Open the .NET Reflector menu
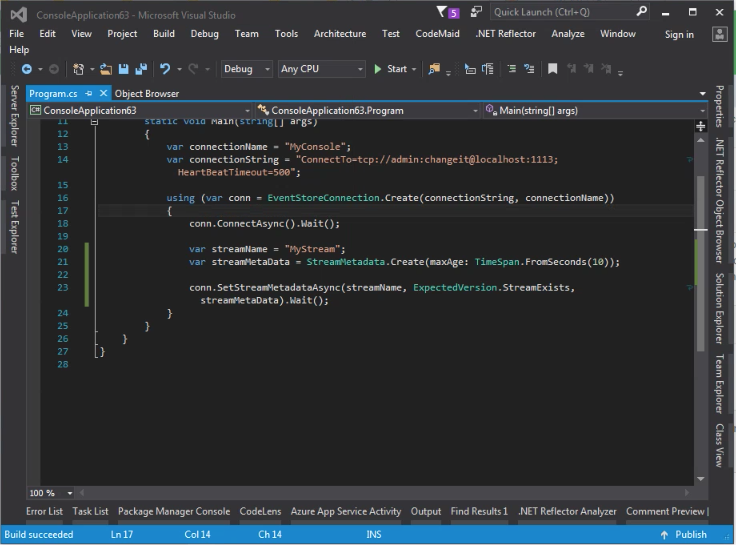The width and height of the screenshot is (736, 545). pos(506,34)
